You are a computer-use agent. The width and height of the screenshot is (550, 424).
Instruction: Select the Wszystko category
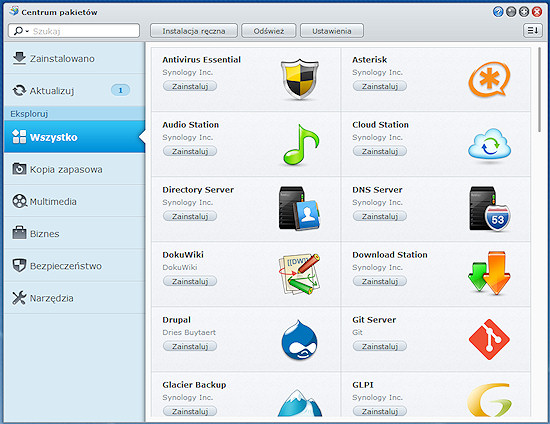74,137
